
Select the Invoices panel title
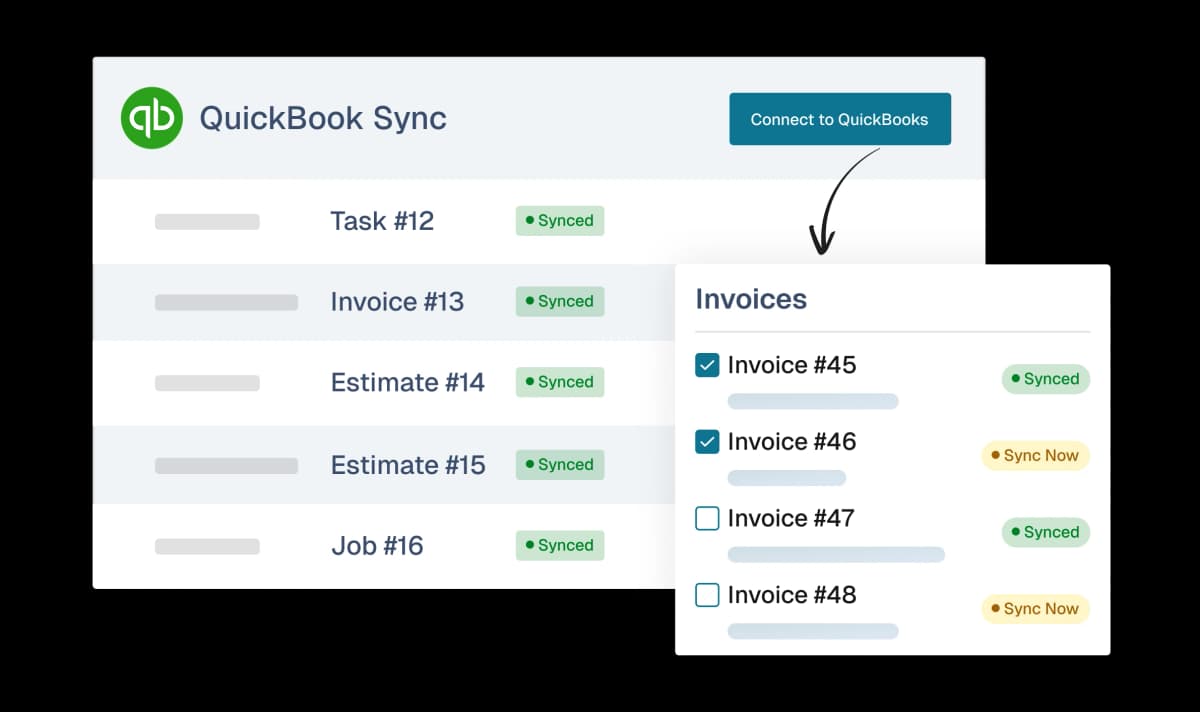click(x=751, y=299)
